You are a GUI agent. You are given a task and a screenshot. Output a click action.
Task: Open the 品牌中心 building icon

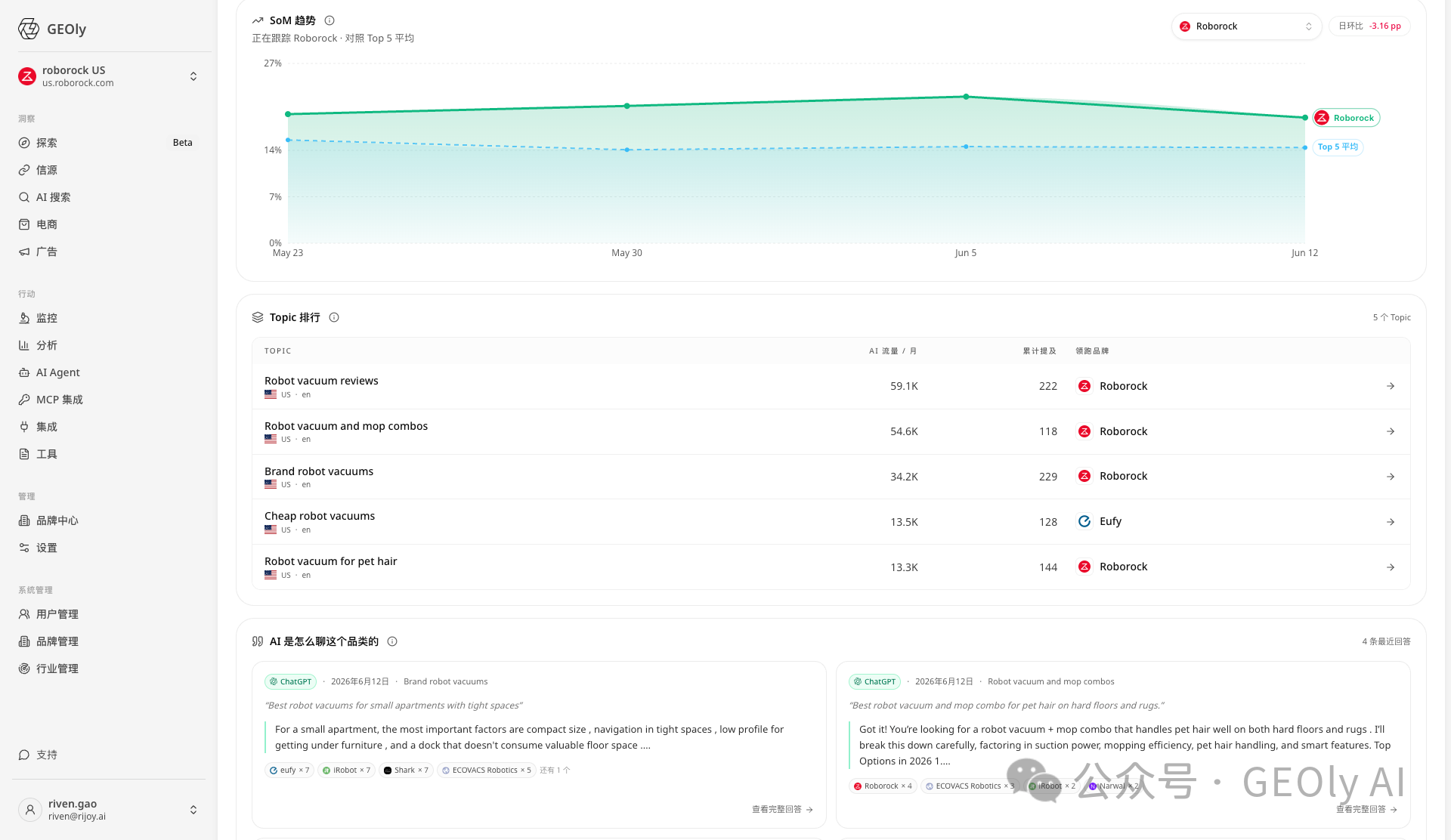(24, 520)
